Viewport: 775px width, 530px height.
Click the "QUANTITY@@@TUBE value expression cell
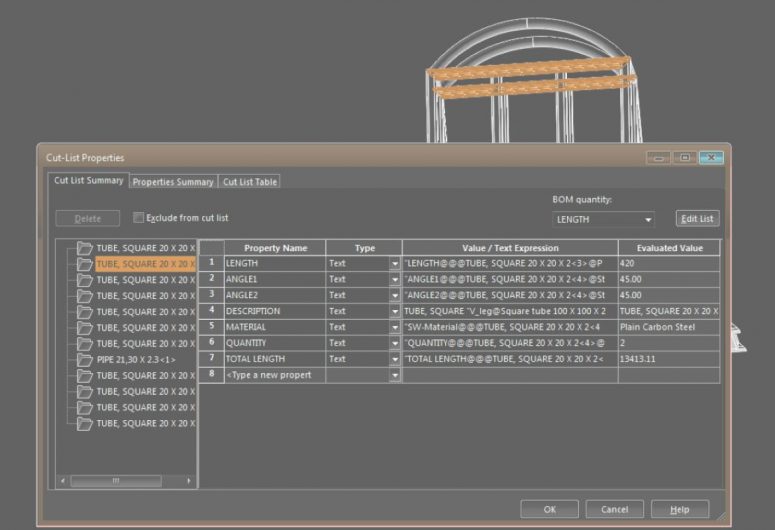510,343
